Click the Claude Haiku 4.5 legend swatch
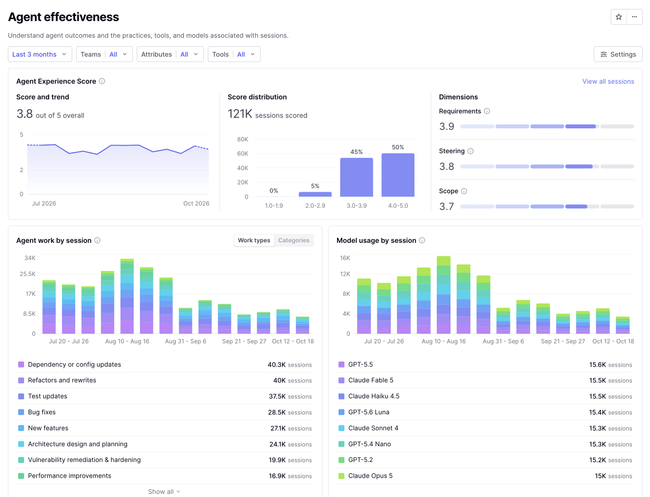 (x=342, y=396)
